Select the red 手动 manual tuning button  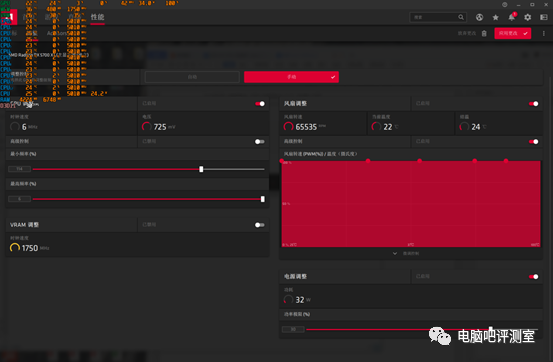291,77
